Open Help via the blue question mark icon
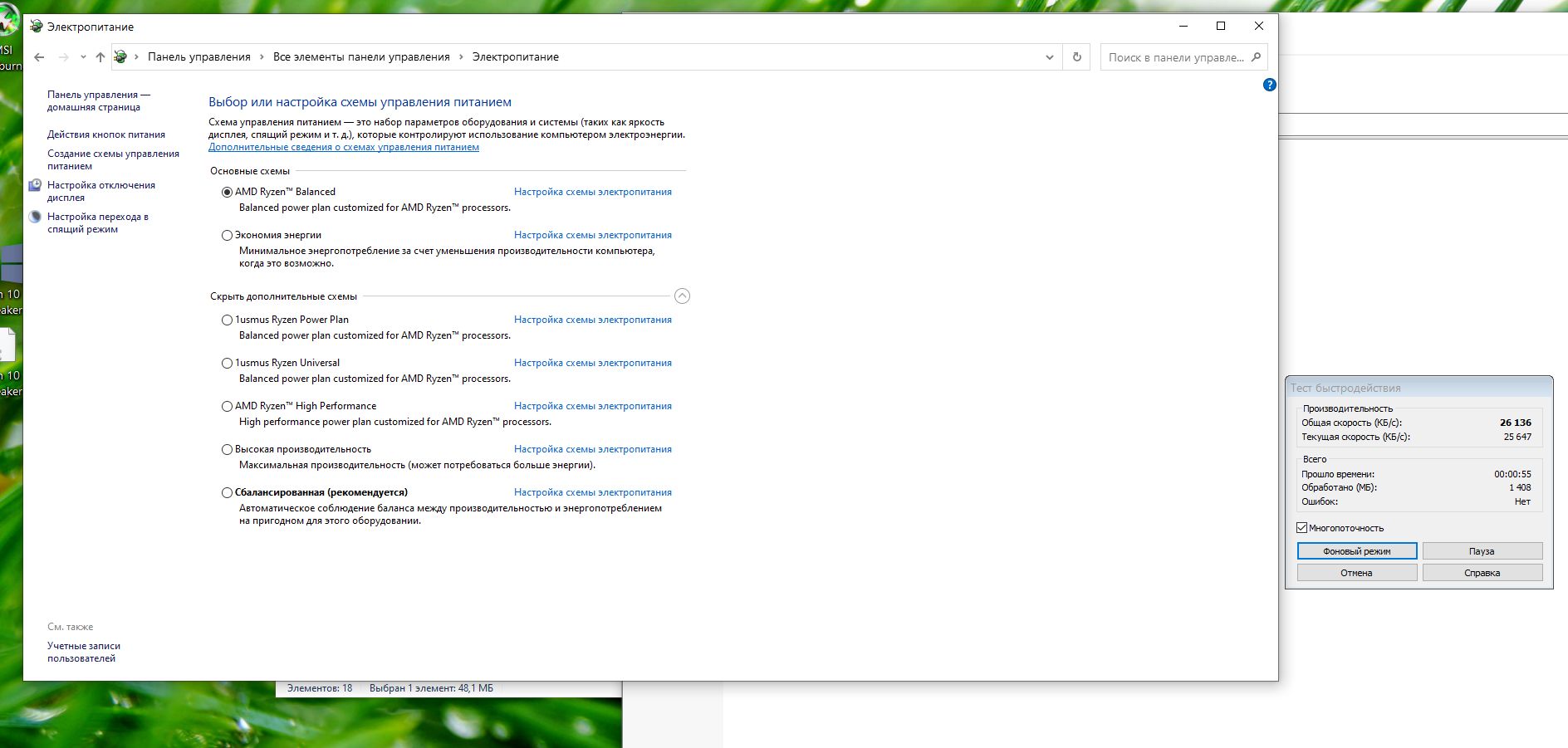The width and height of the screenshot is (1568, 748). (x=1269, y=85)
